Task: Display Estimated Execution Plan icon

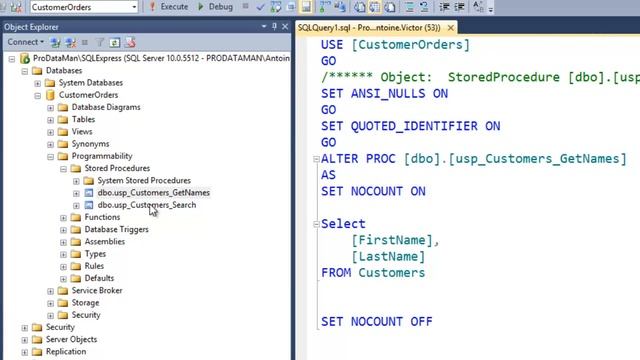Action: coord(276,7)
